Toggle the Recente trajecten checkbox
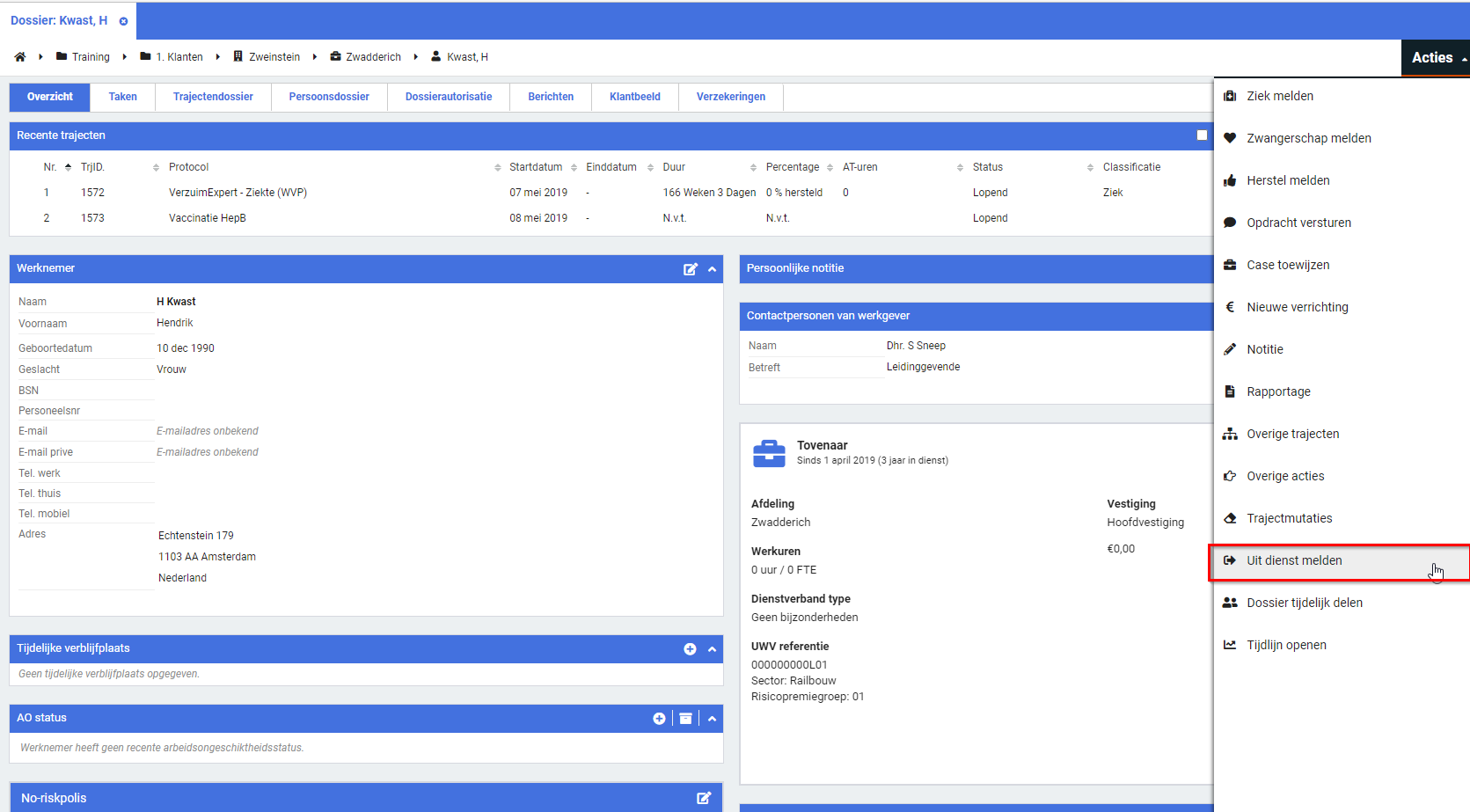Screen dimensions: 1470x812 [x=1202, y=135]
